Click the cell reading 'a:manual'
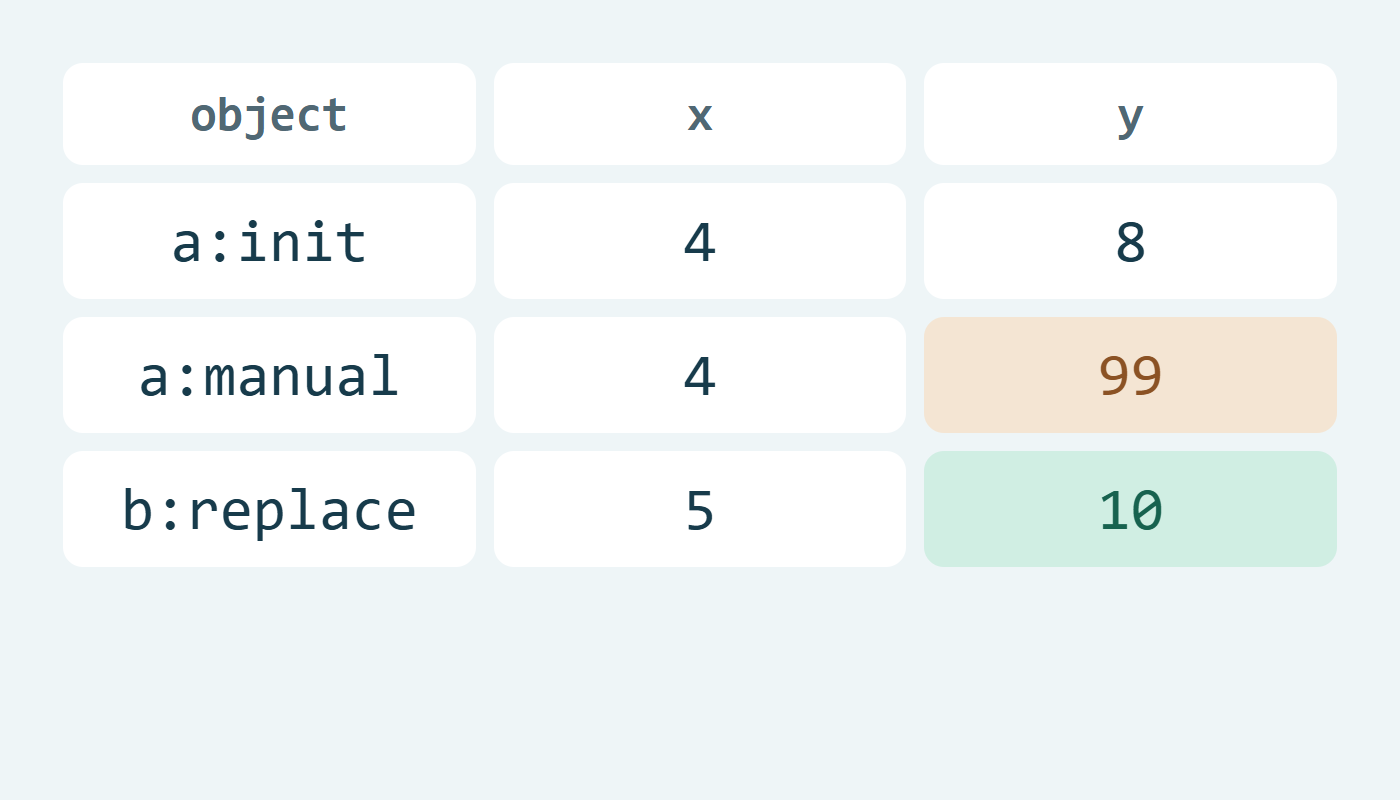This screenshot has width=1400, height=800. (269, 375)
